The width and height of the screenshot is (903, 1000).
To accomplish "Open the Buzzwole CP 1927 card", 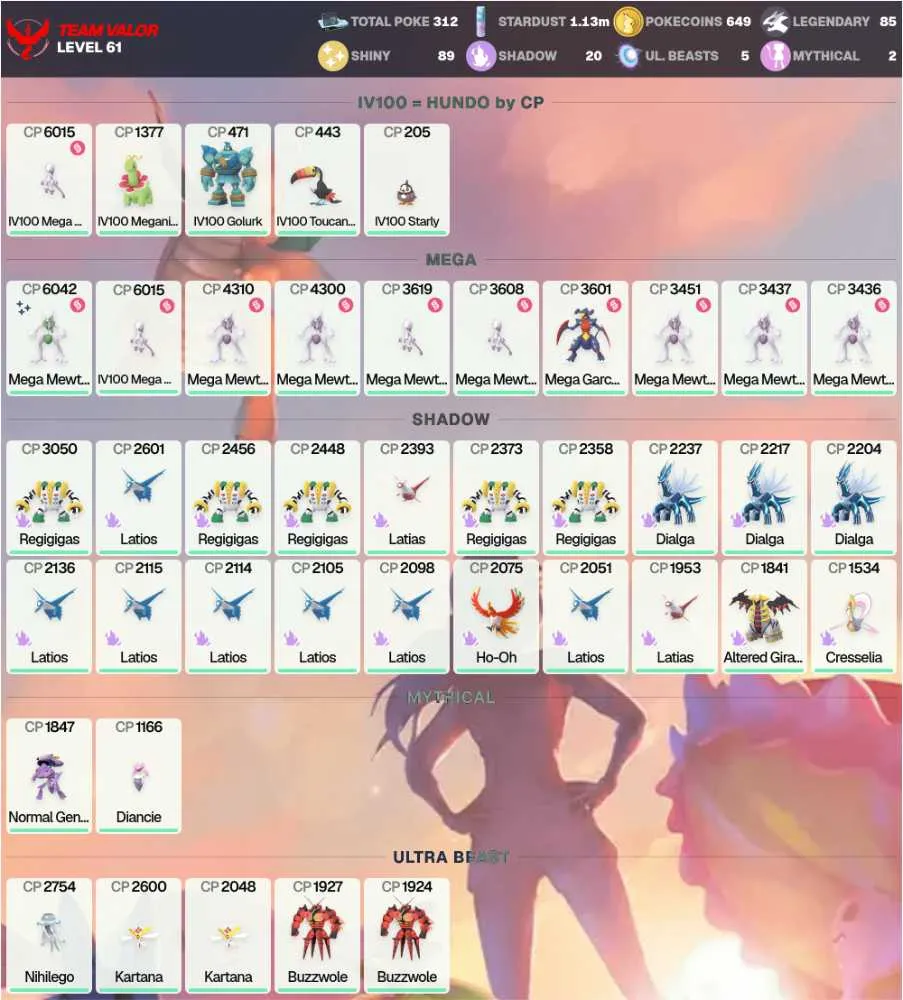I will (318, 935).
